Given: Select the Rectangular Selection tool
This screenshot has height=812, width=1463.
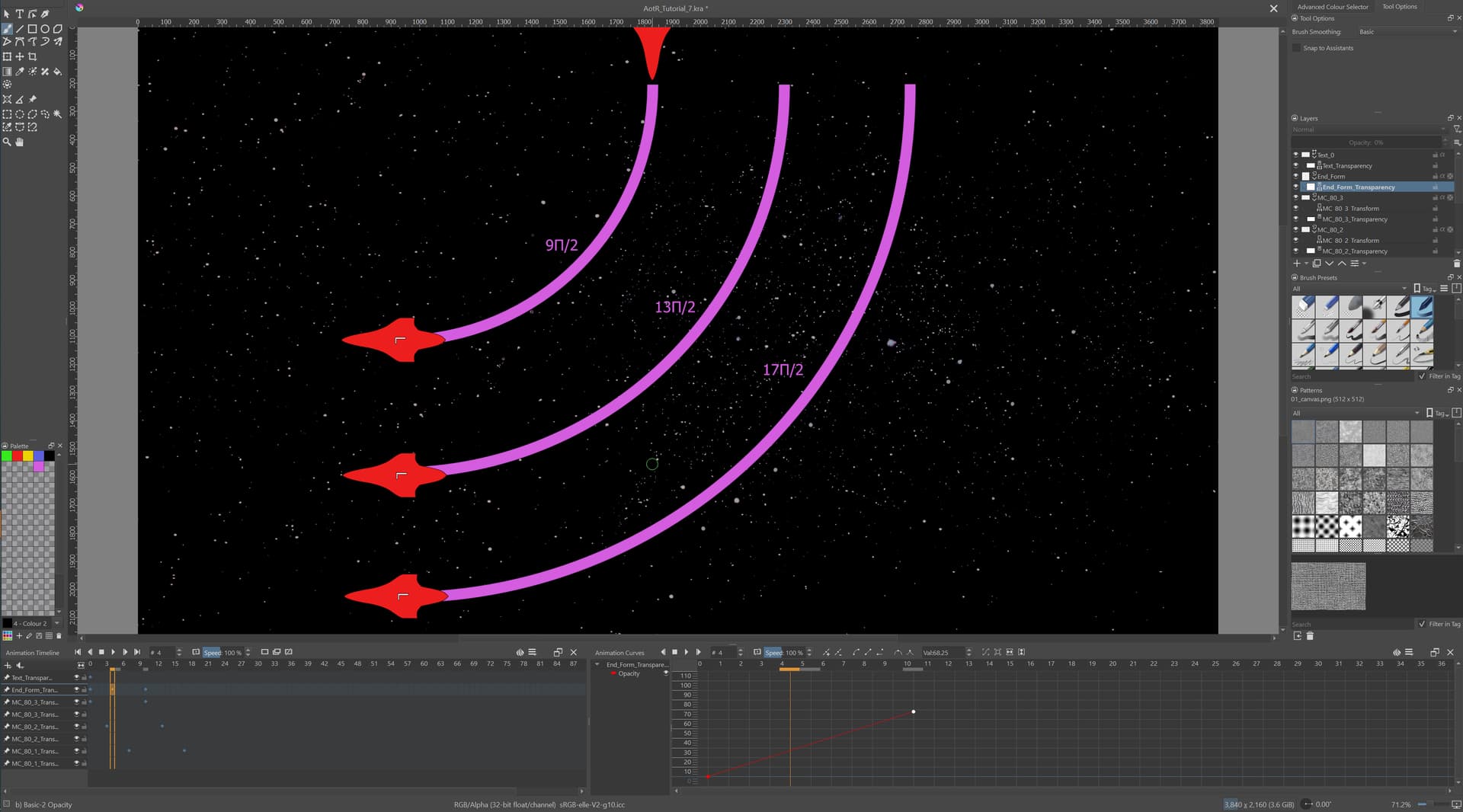Looking at the screenshot, I should [7, 114].
